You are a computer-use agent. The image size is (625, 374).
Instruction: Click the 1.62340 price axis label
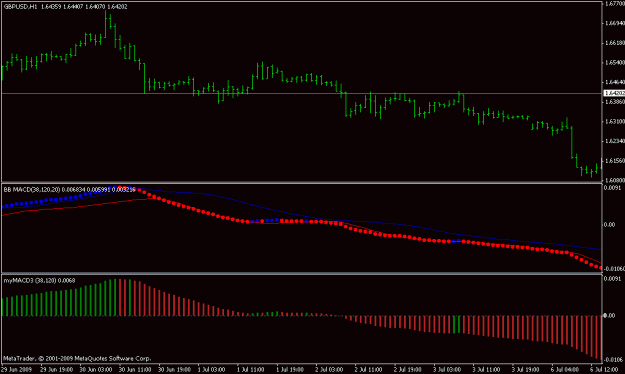point(615,141)
